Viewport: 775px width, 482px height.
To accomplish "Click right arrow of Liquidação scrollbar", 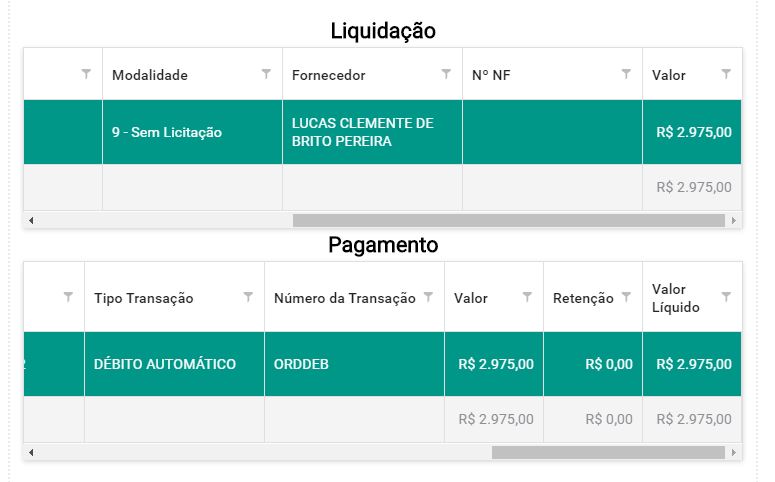I will [x=734, y=220].
